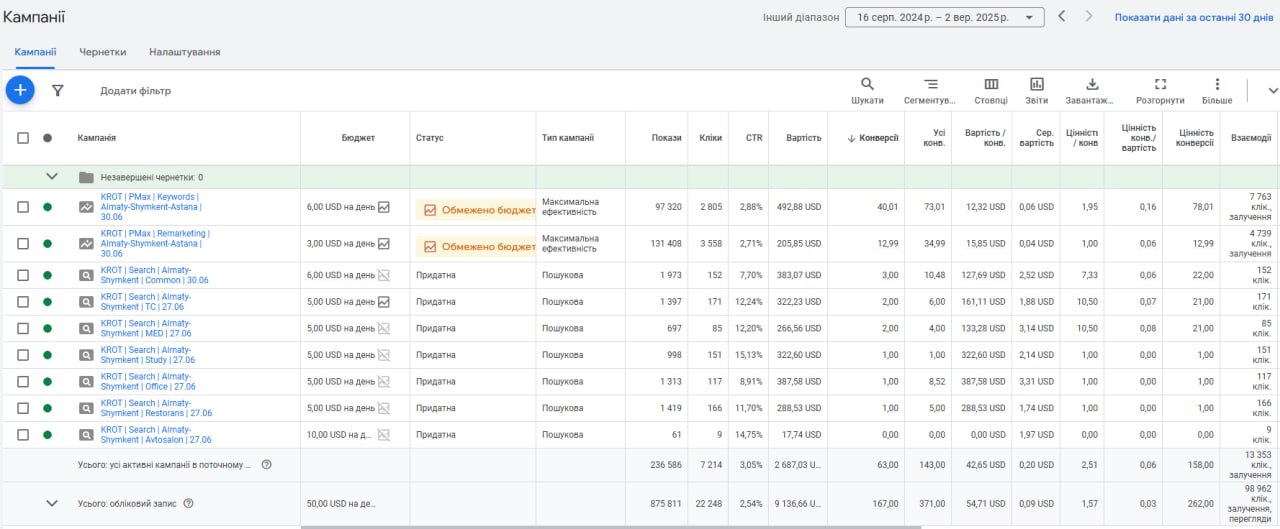This screenshot has height=529, width=1280.
Task: Expand the Усього обліковий запис totals row
Action: click(52, 504)
